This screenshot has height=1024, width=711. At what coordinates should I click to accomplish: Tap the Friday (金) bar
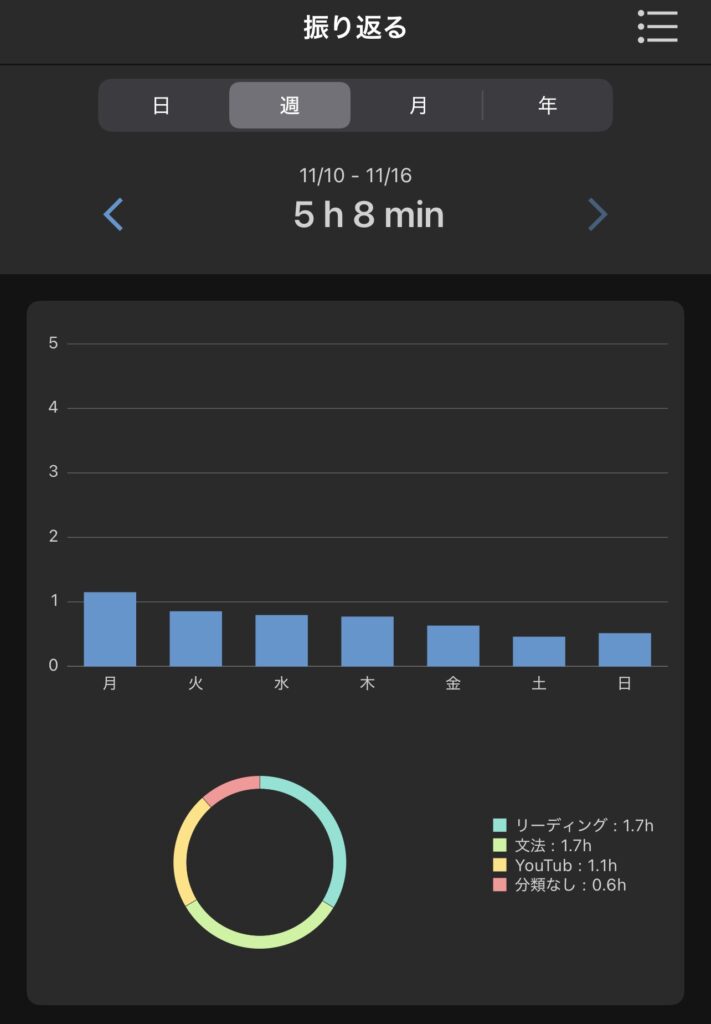click(453, 646)
